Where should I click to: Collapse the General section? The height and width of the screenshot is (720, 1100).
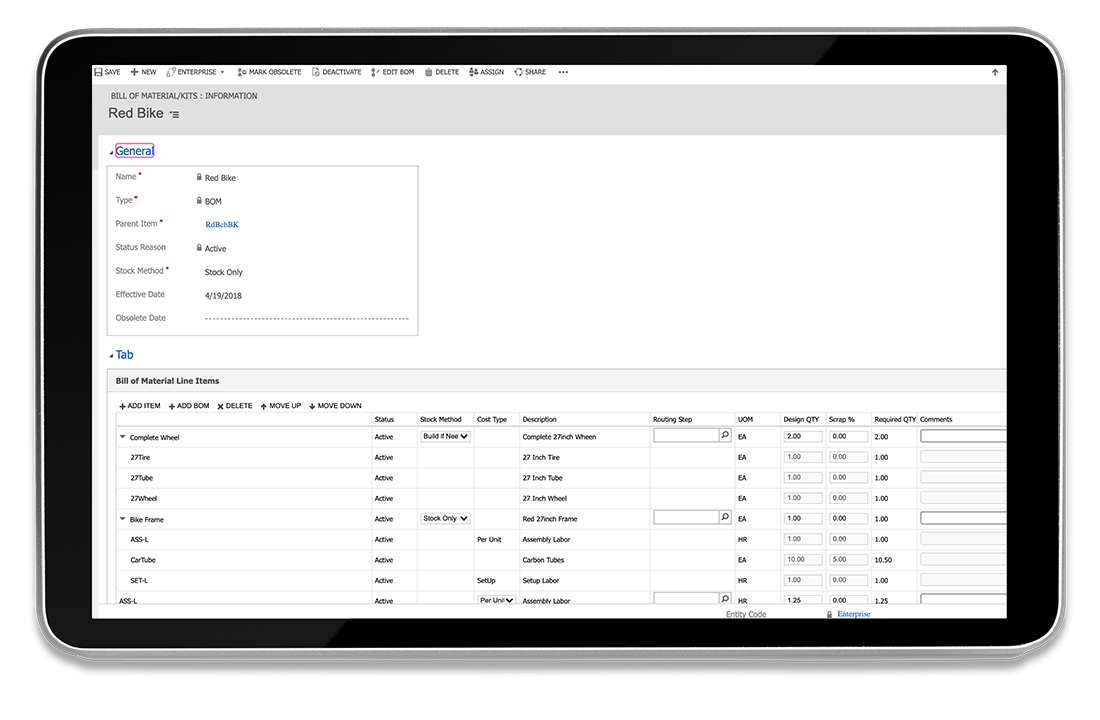coord(111,152)
